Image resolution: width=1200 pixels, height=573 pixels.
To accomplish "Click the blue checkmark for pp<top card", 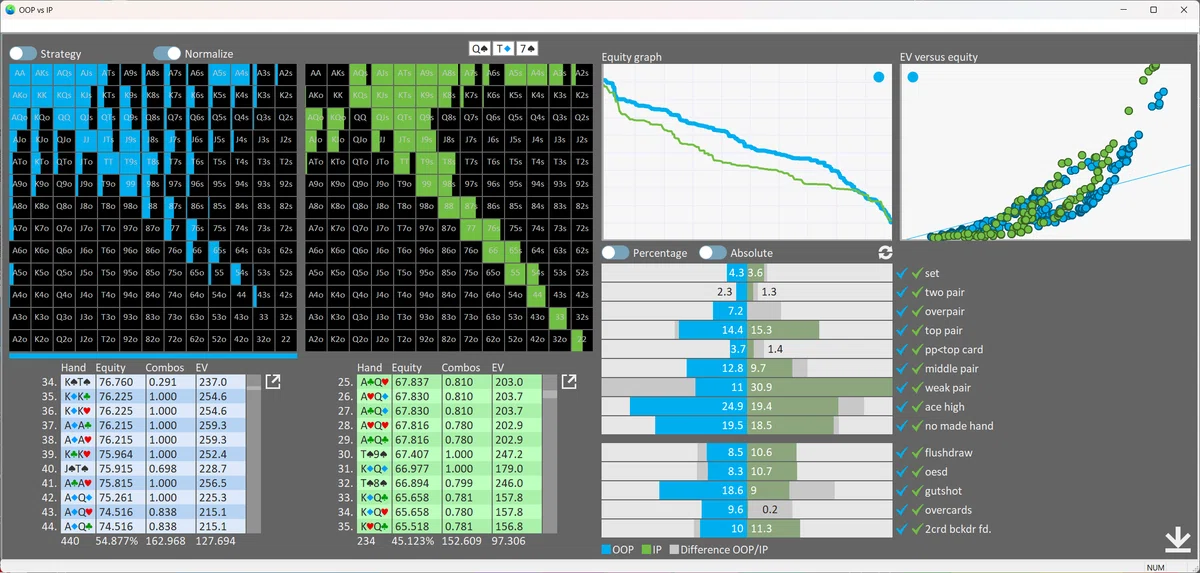I will click(x=903, y=350).
